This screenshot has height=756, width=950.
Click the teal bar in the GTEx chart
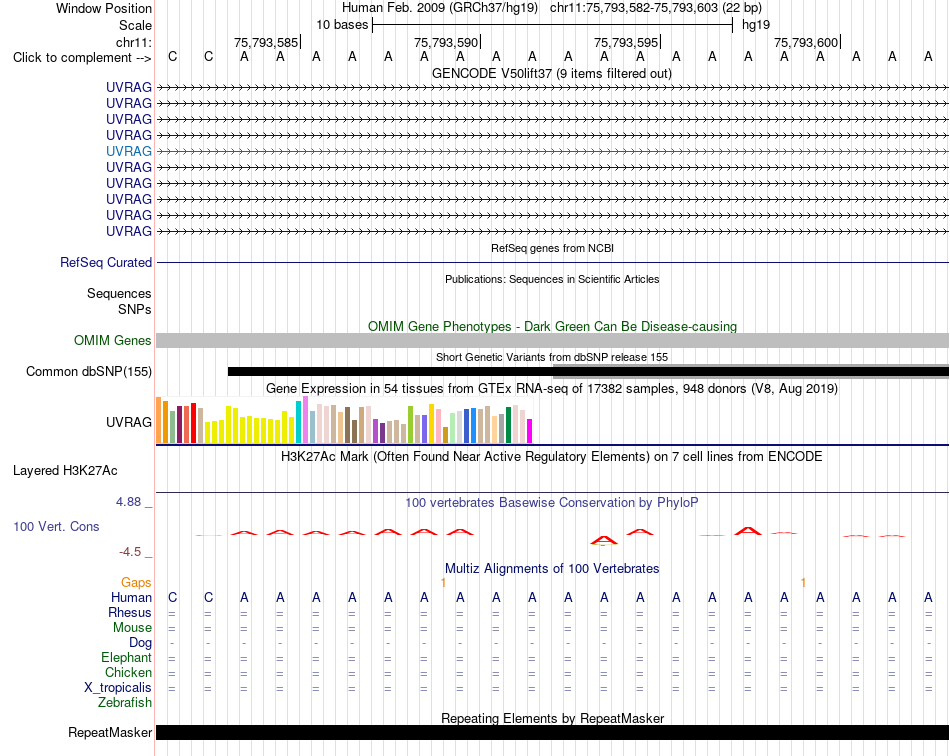[x=298, y=422]
